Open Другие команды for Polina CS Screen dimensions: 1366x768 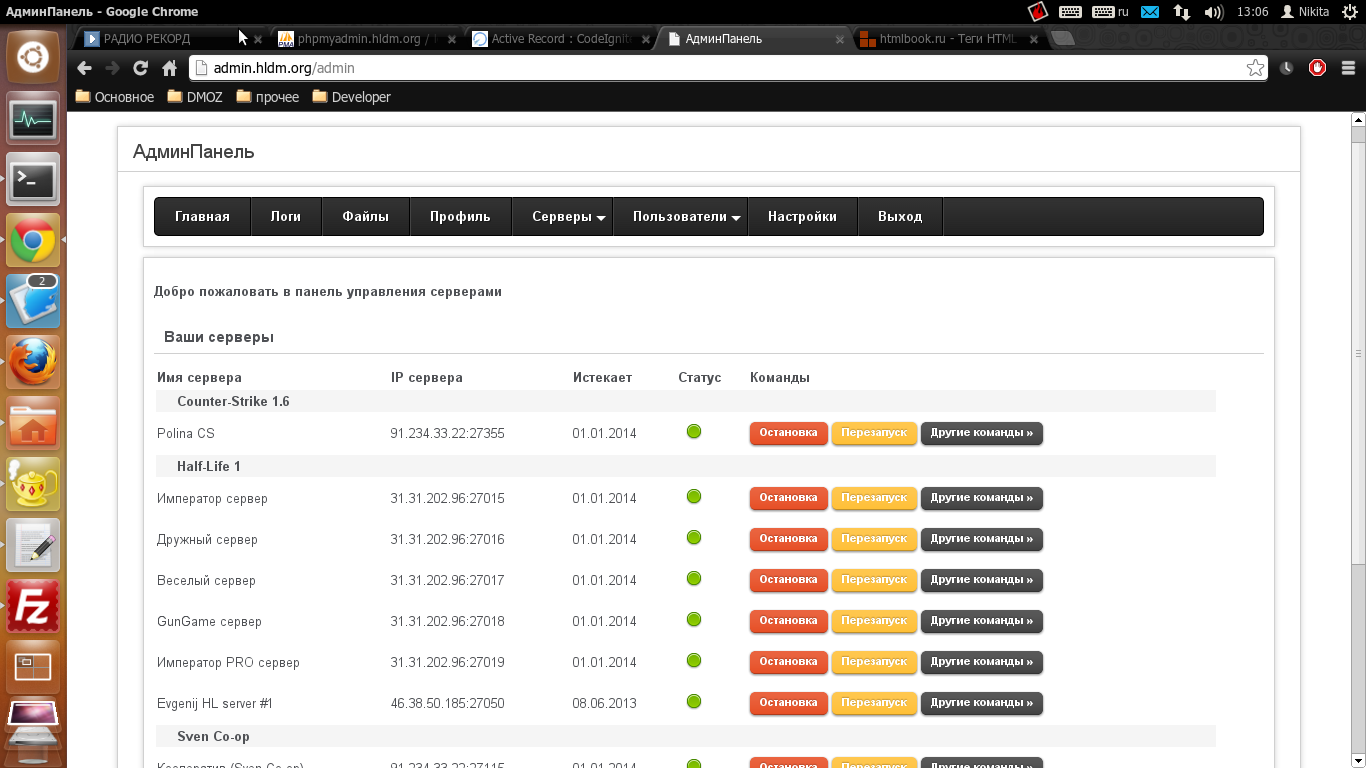tap(981, 433)
